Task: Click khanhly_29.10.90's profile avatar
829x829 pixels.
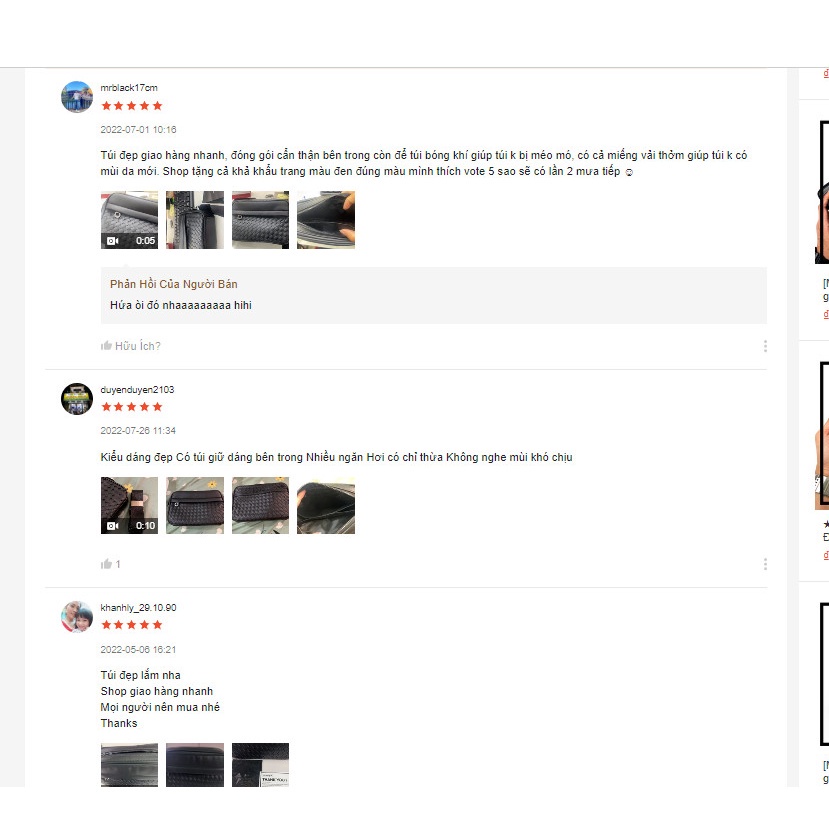Action: tap(77, 617)
